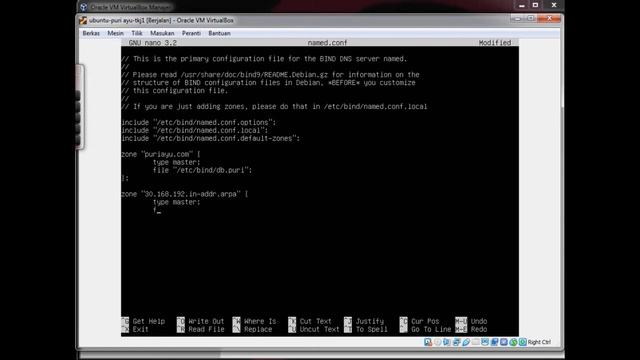This screenshot has width=640, height=360.
Task: Open the Bantuan menu
Action: [x=219, y=33]
